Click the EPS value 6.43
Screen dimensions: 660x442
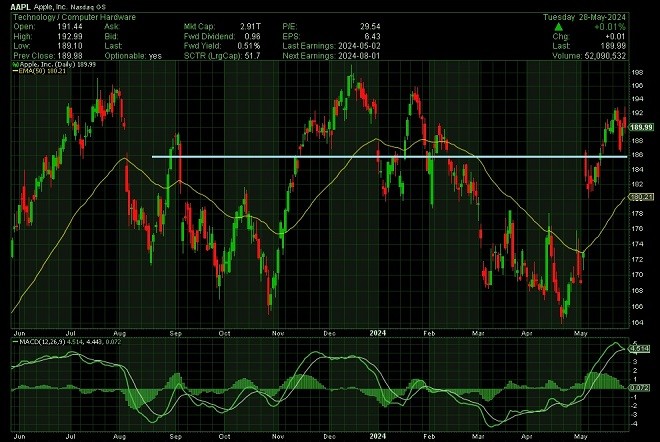(x=373, y=36)
